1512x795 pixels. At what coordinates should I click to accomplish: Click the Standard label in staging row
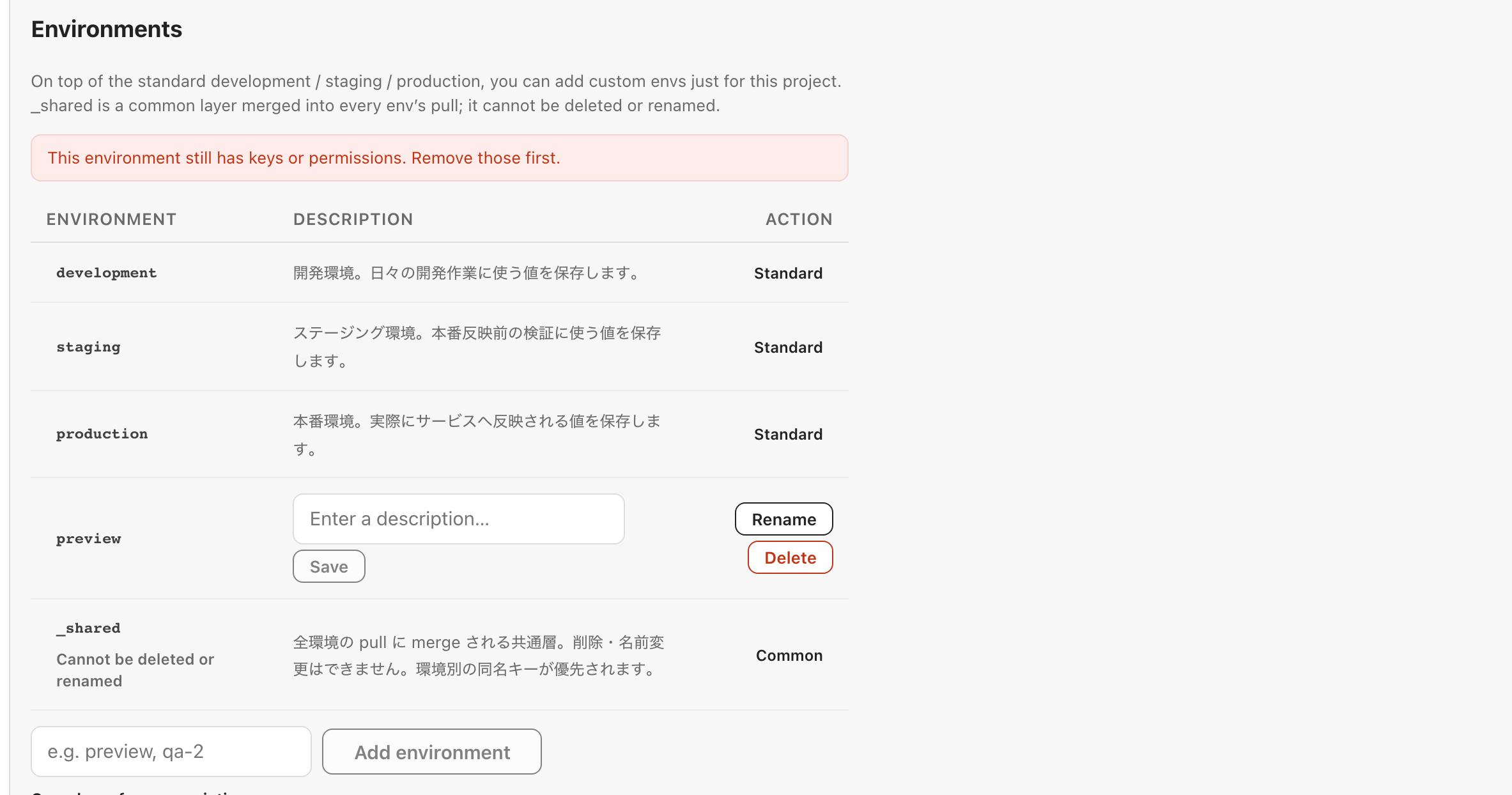click(788, 348)
